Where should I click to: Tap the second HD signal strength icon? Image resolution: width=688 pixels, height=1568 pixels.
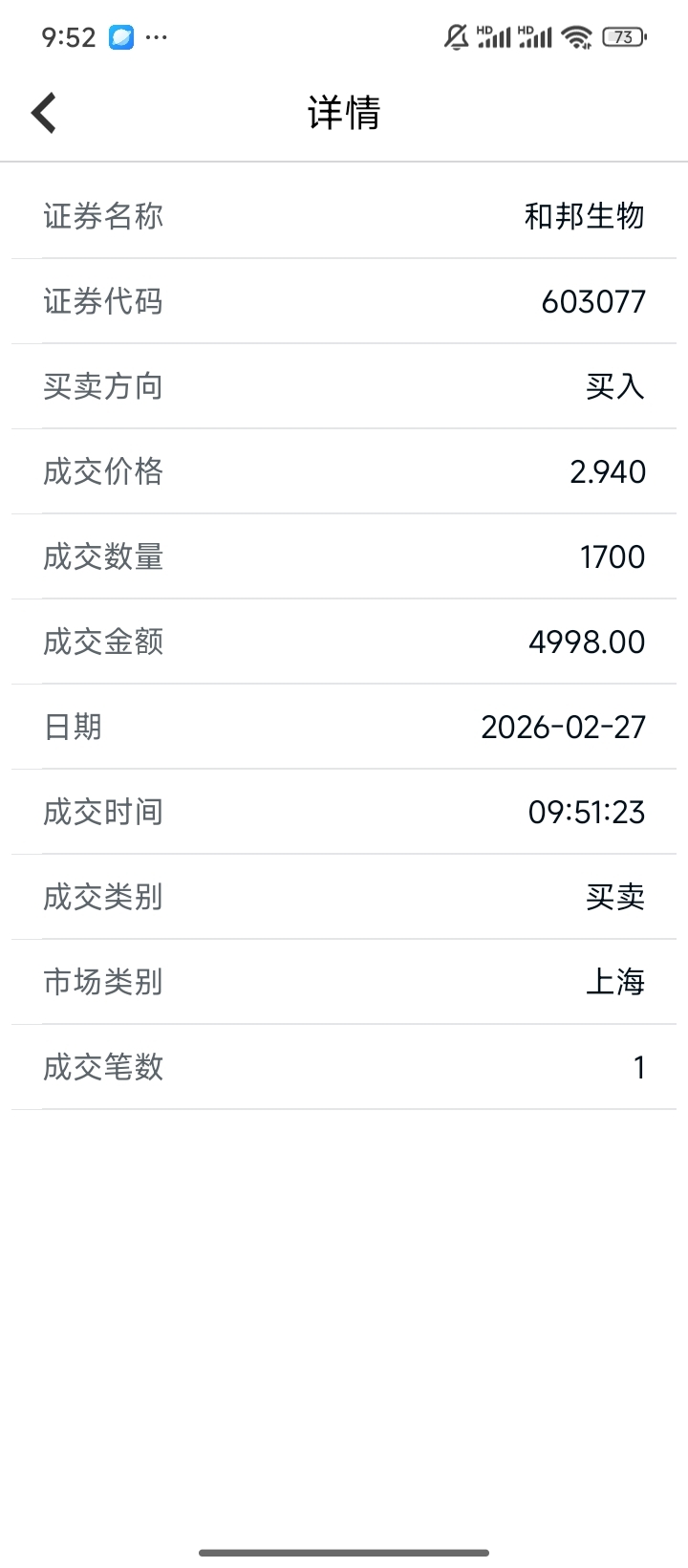[535, 37]
